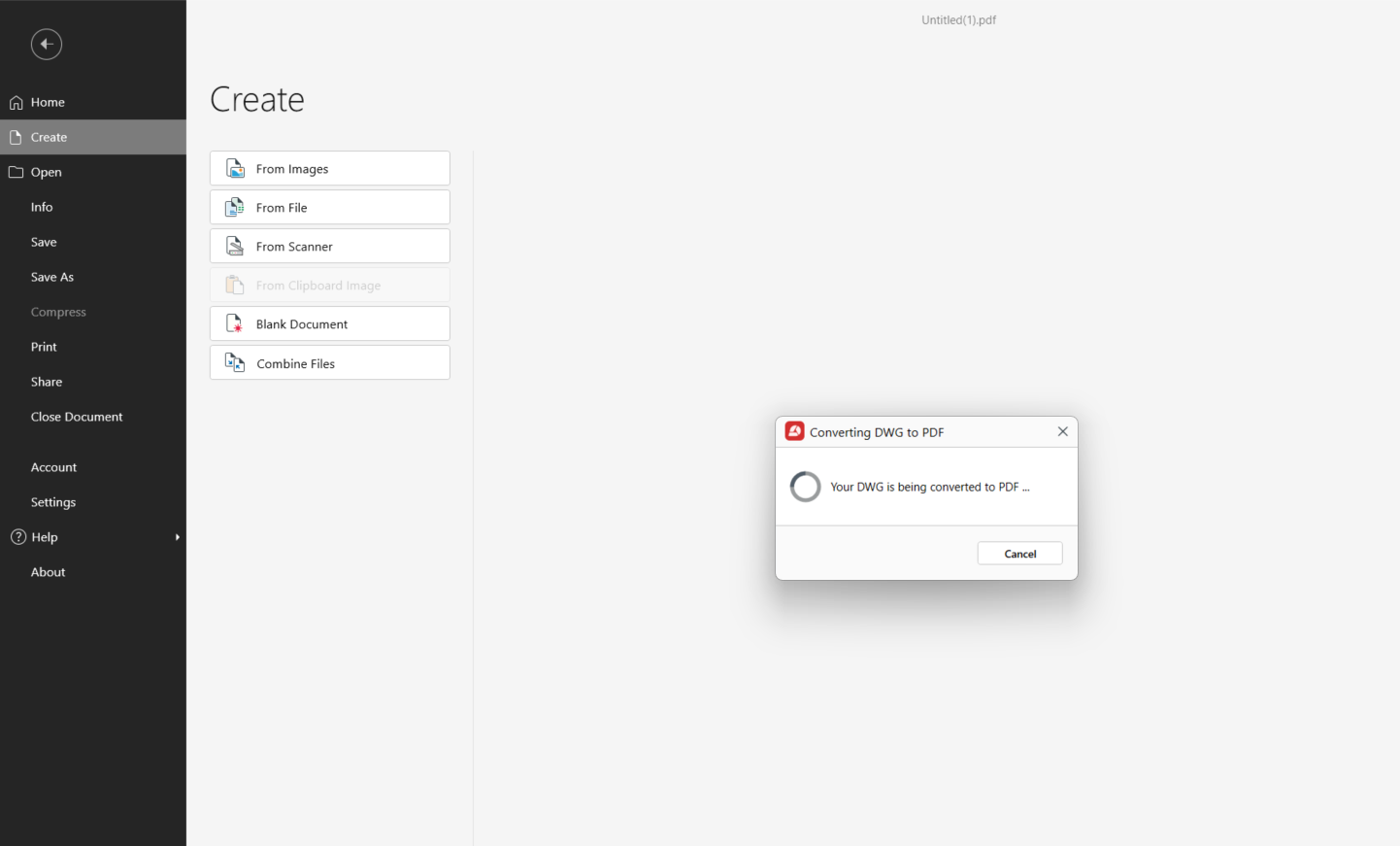The width and height of the screenshot is (1400, 846).
Task: Cancel the DWG to PDF conversion
Action: pyautogui.click(x=1019, y=554)
